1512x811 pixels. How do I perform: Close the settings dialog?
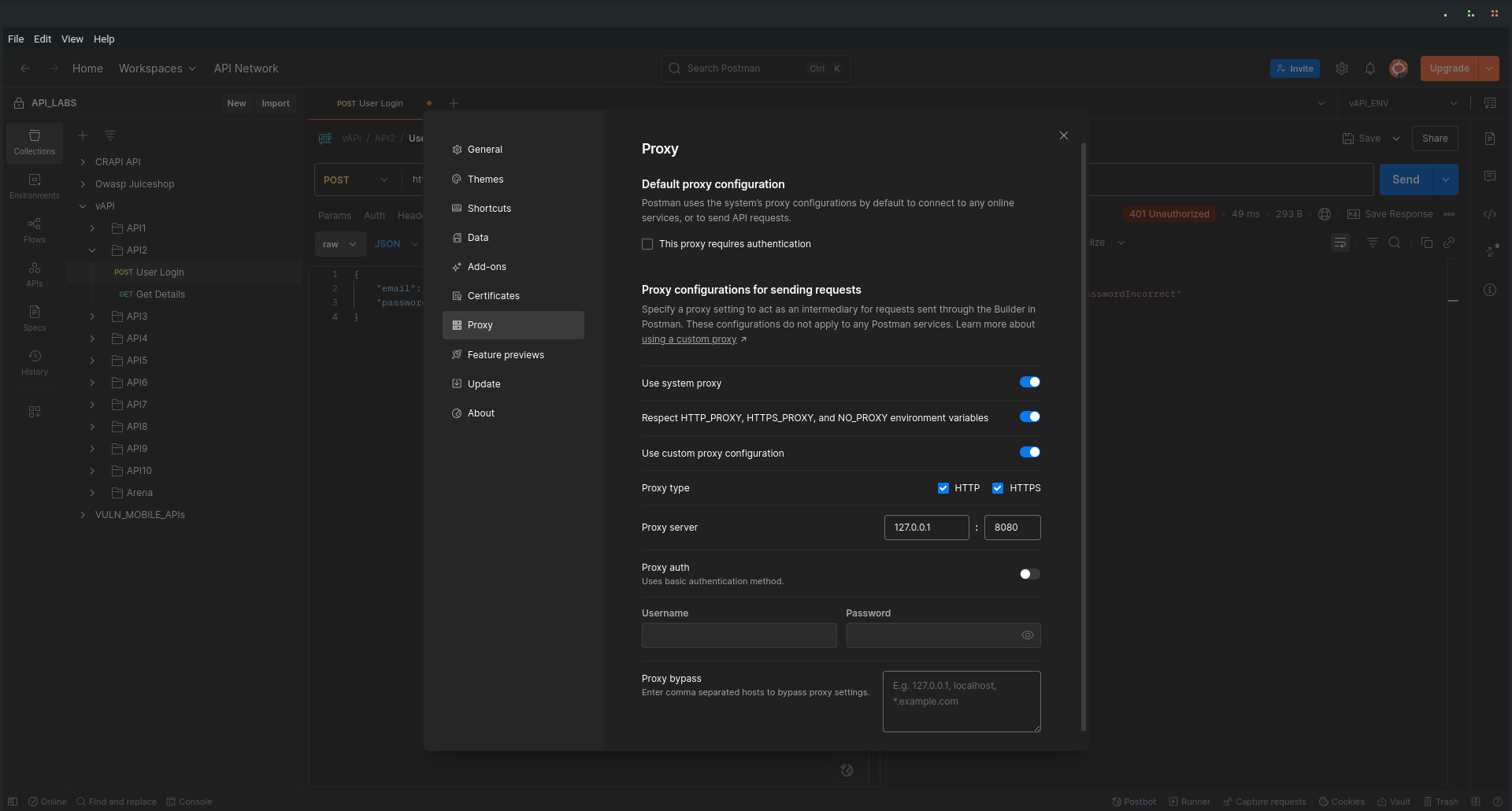[1064, 135]
